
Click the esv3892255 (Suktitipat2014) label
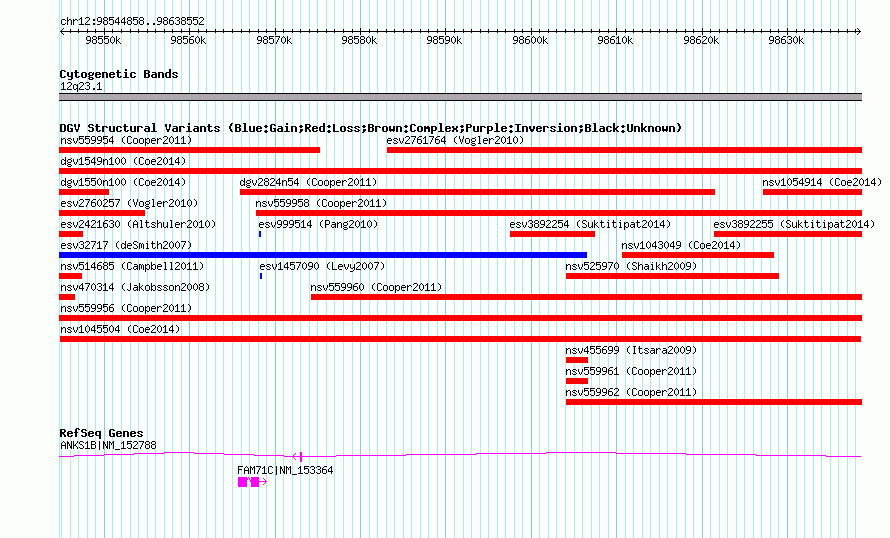coord(794,224)
